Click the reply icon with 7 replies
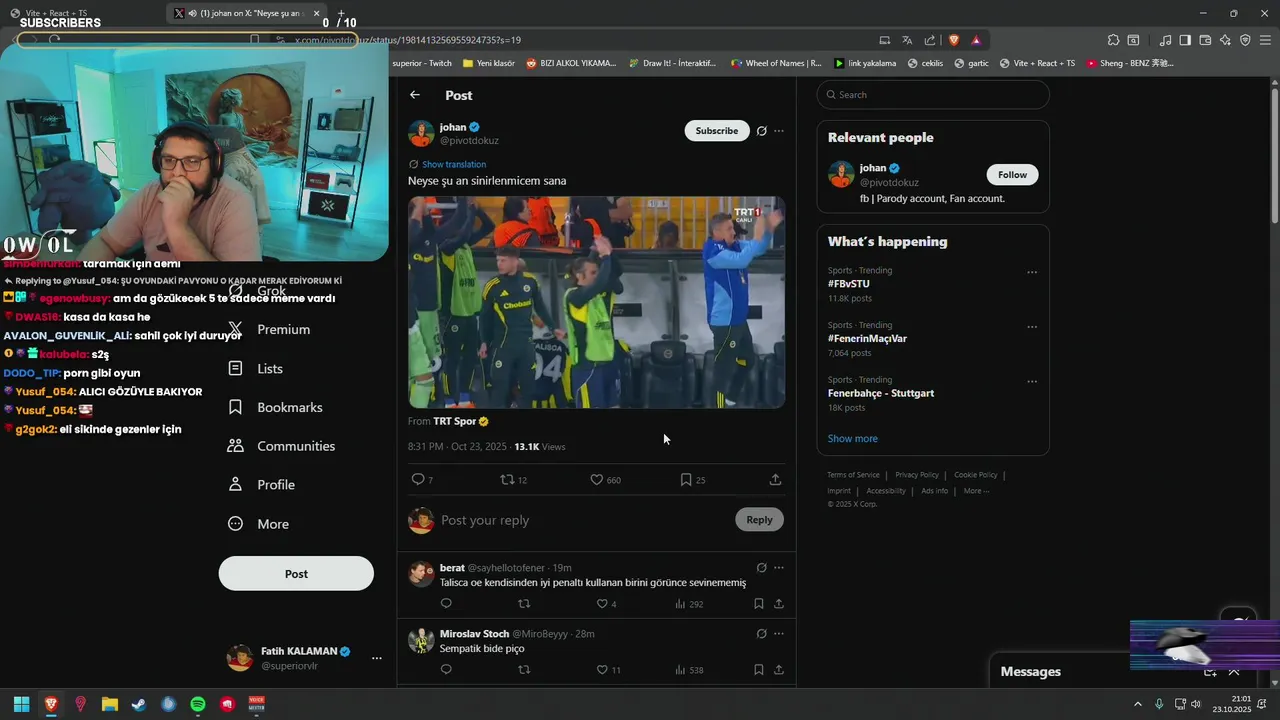This screenshot has height=720, width=1280. (x=418, y=480)
